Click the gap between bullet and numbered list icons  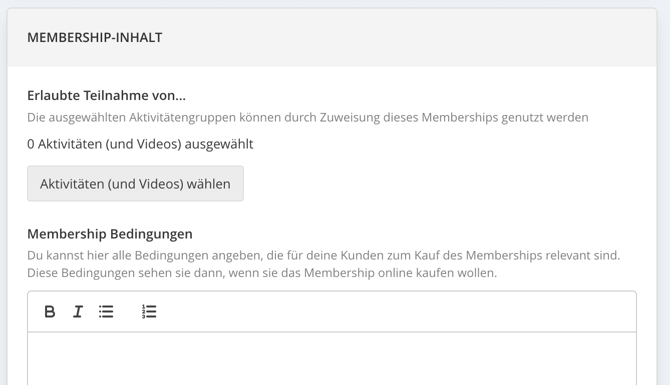(127, 312)
